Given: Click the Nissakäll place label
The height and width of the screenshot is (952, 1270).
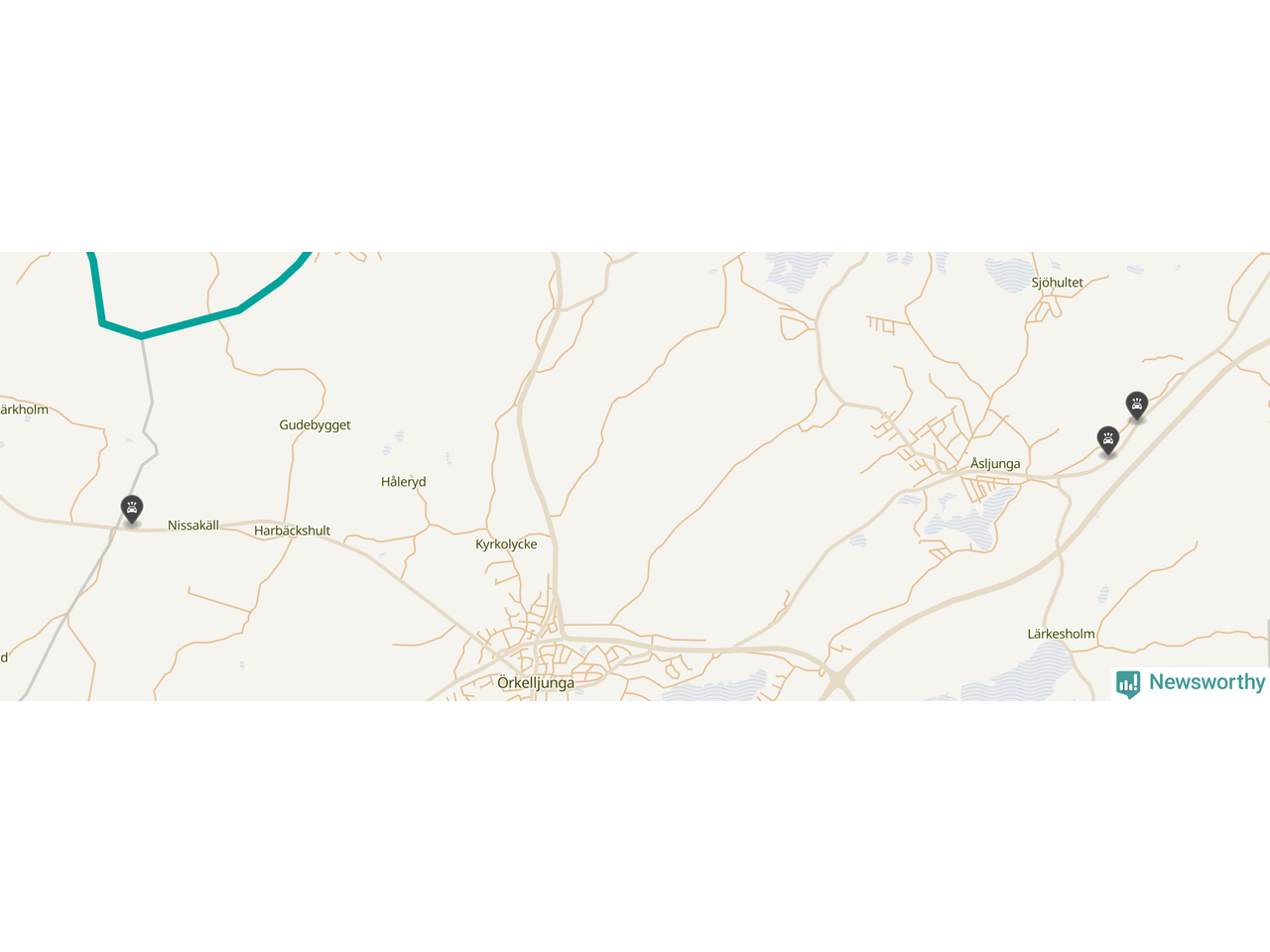Looking at the screenshot, I should coord(193,526).
